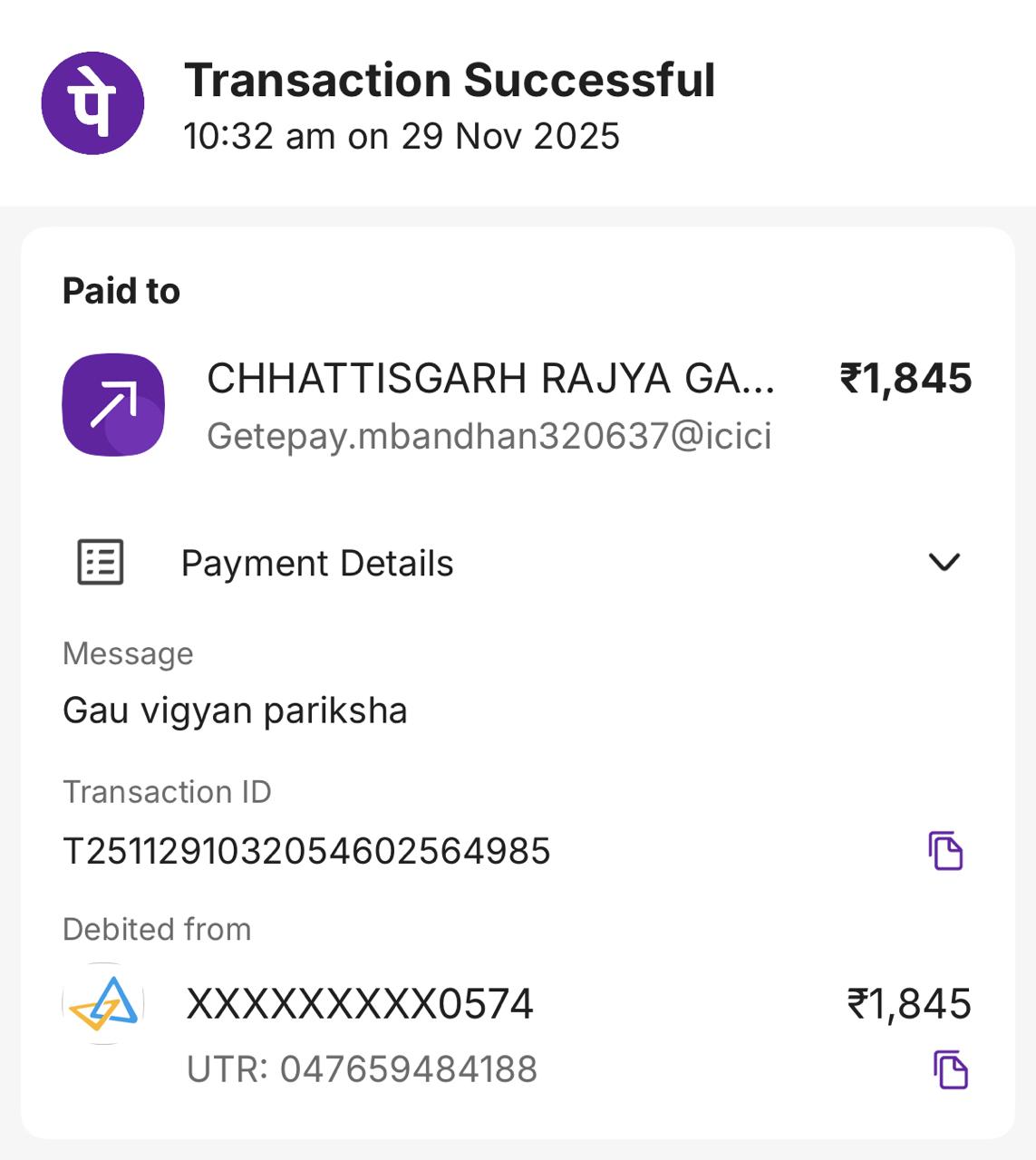Image resolution: width=1036 pixels, height=1160 pixels.
Task: Click the Payment Details list icon
Action: pyautogui.click(x=100, y=563)
